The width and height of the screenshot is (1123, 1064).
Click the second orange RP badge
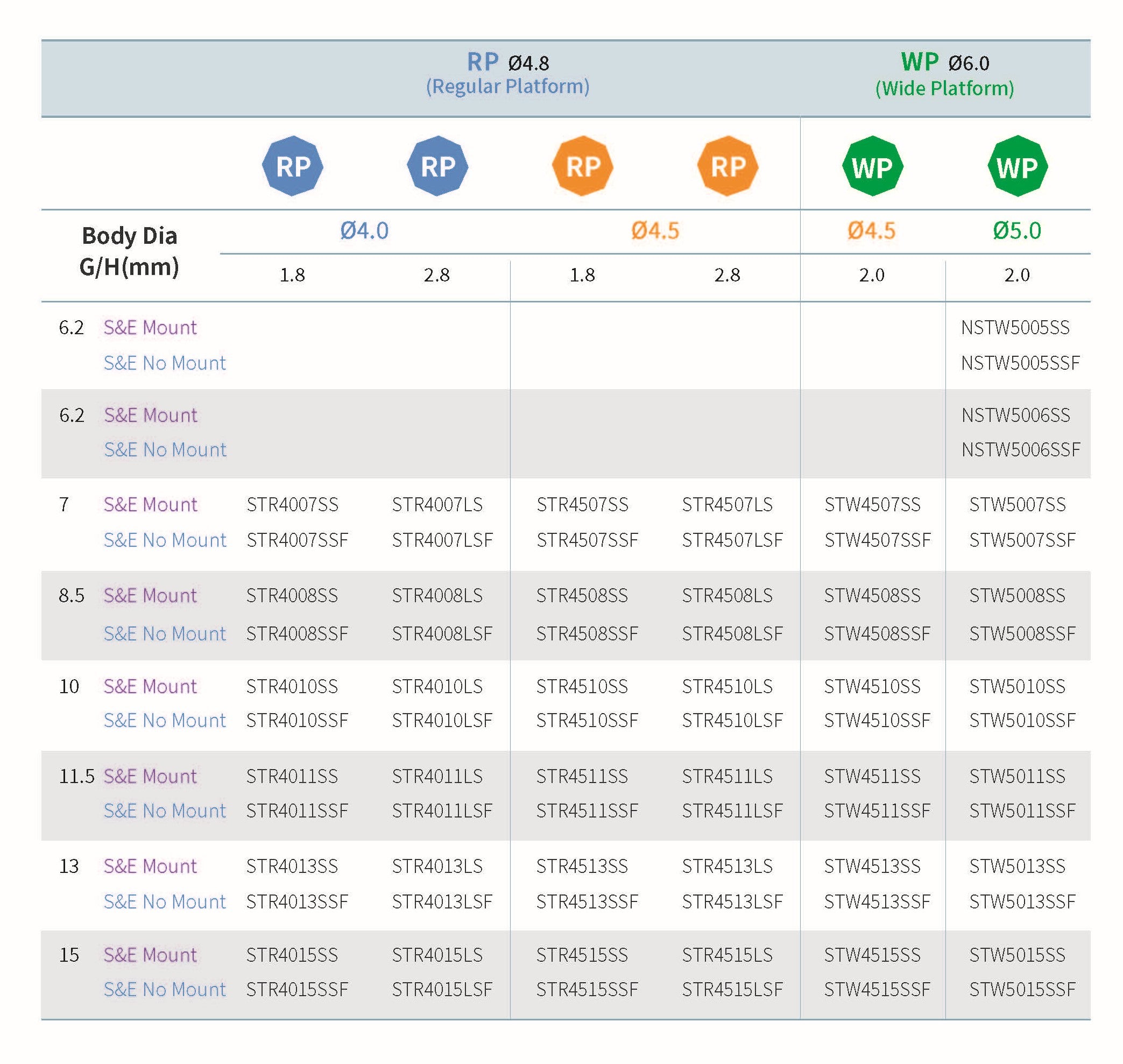point(728,166)
